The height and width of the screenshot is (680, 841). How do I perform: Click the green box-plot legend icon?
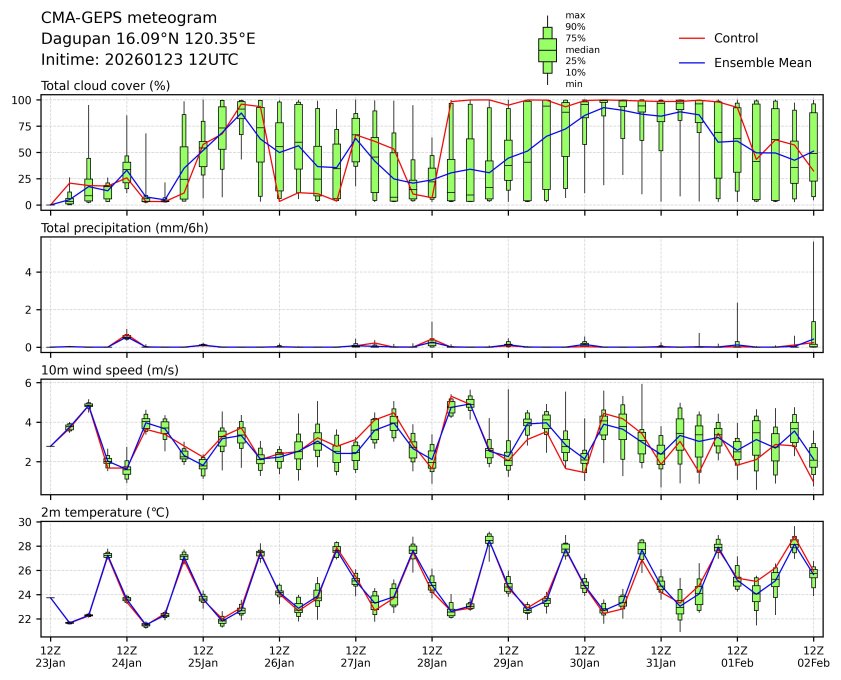[x=547, y=50]
